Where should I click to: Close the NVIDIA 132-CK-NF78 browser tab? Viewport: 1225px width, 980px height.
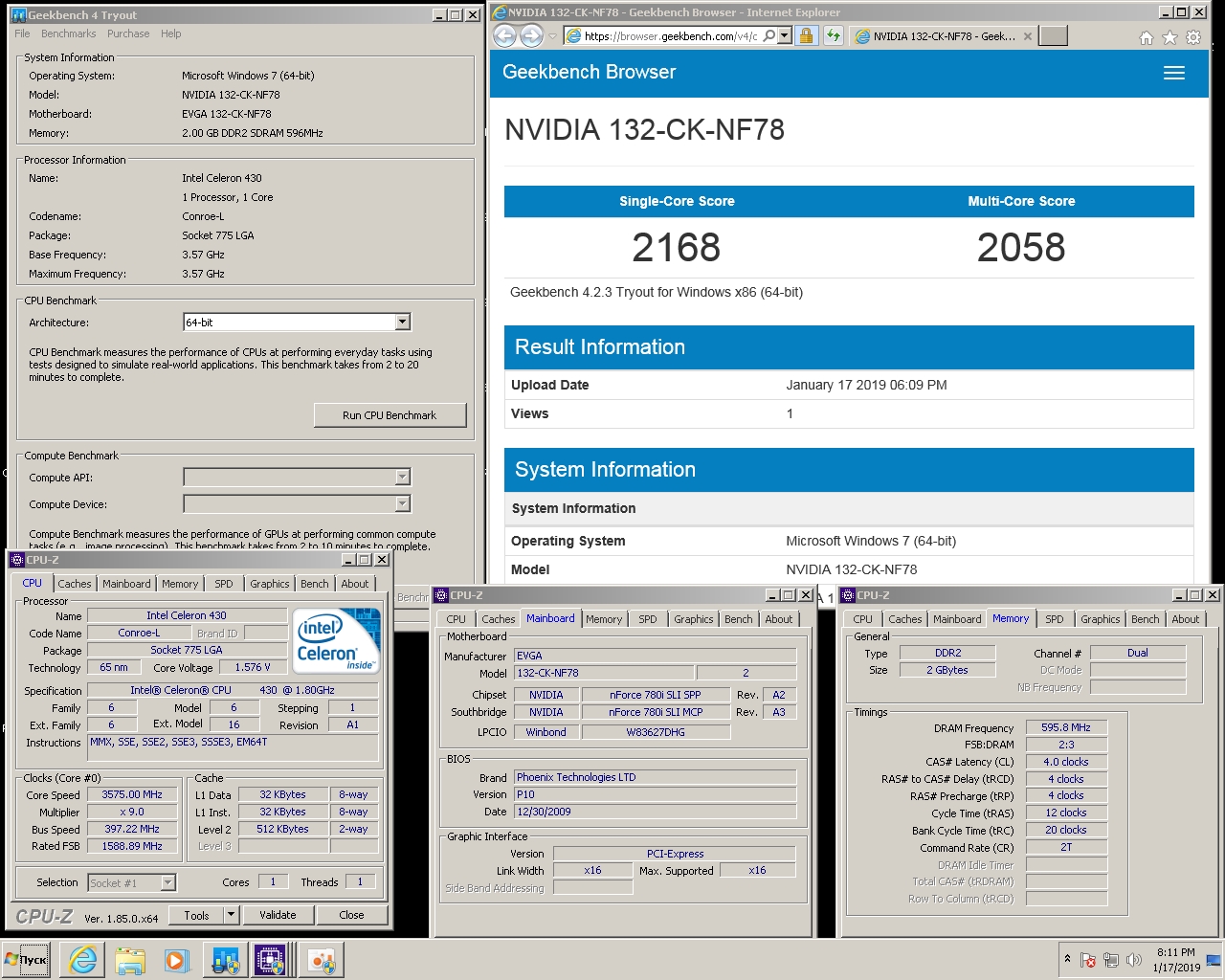pos(1028,36)
